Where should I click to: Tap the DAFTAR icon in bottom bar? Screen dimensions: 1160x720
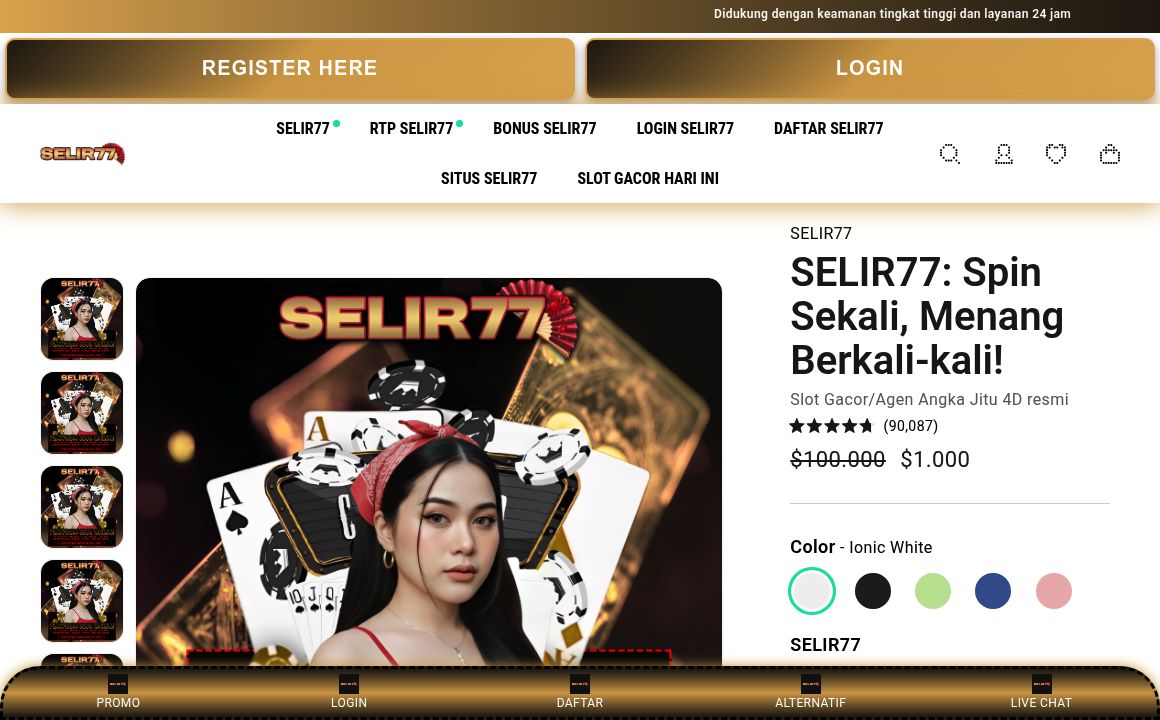pyautogui.click(x=580, y=684)
